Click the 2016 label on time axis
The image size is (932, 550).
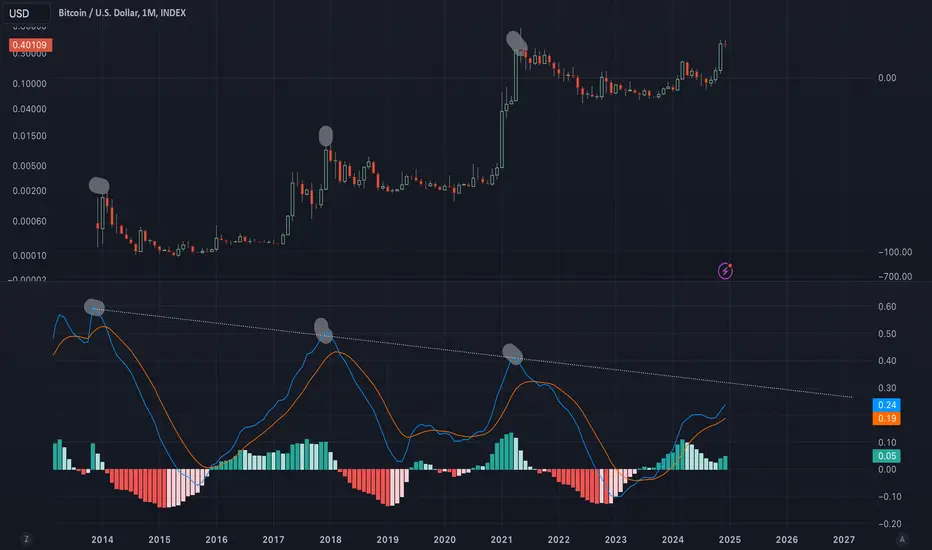tap(216, 539)
